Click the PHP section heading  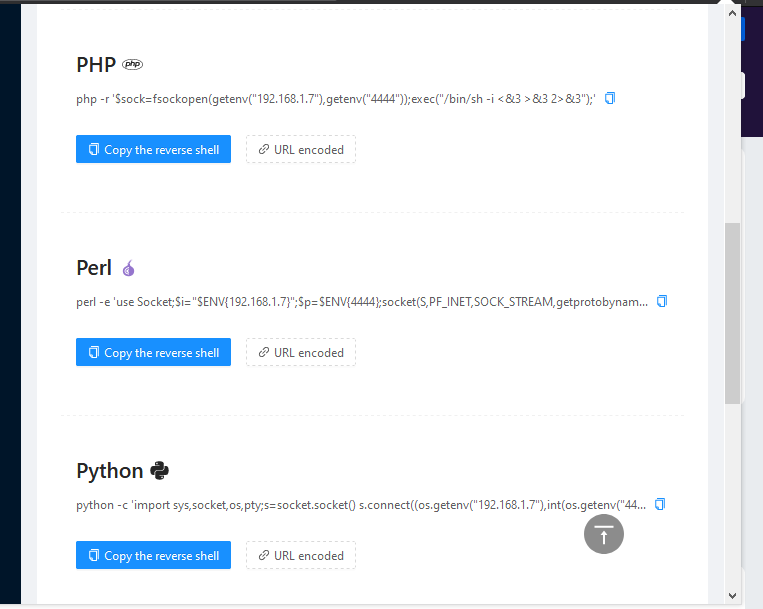pyautogui.click(x=96, y=65)
